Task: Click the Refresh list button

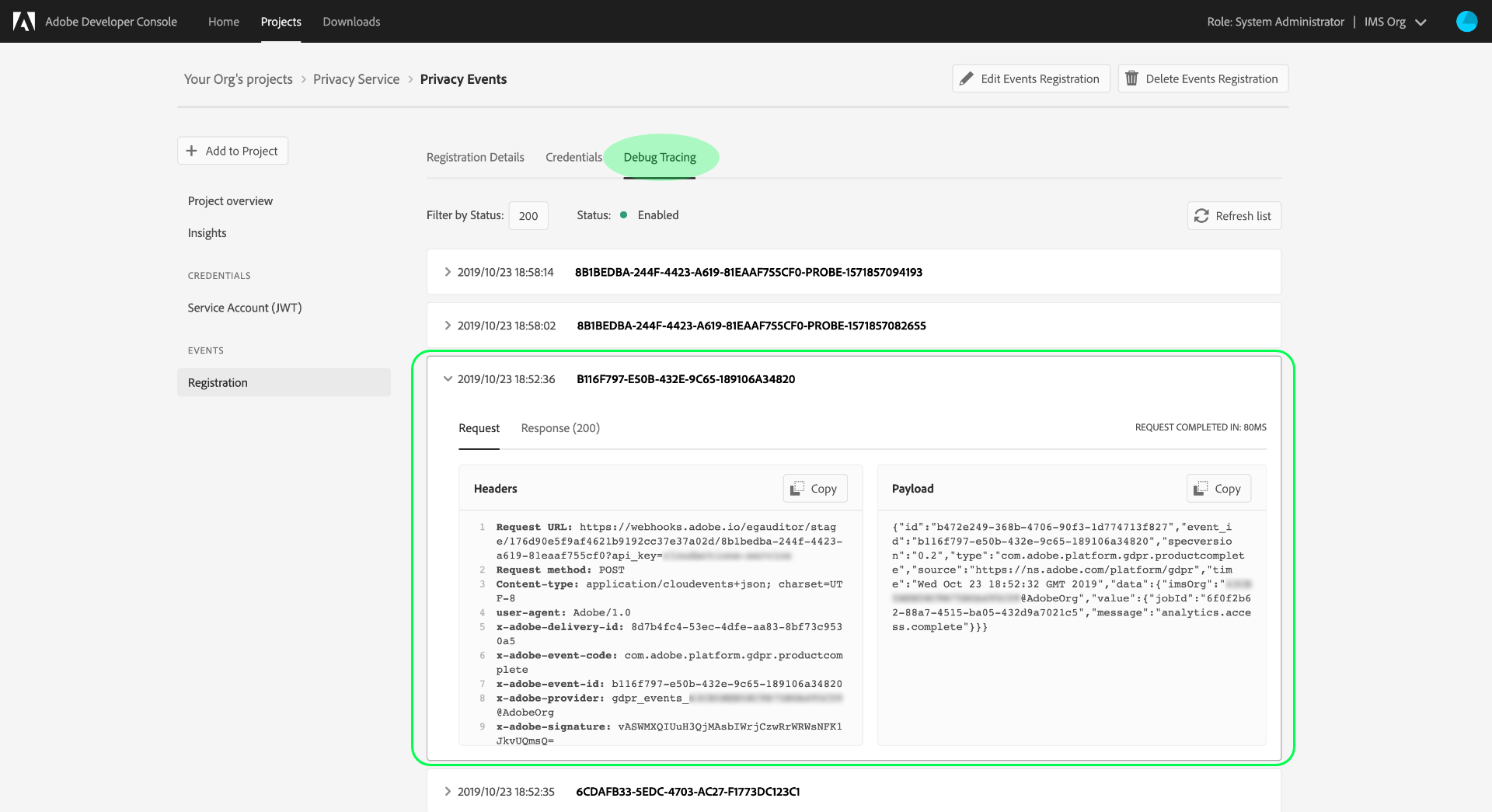Action: [x=1234, y=216]
